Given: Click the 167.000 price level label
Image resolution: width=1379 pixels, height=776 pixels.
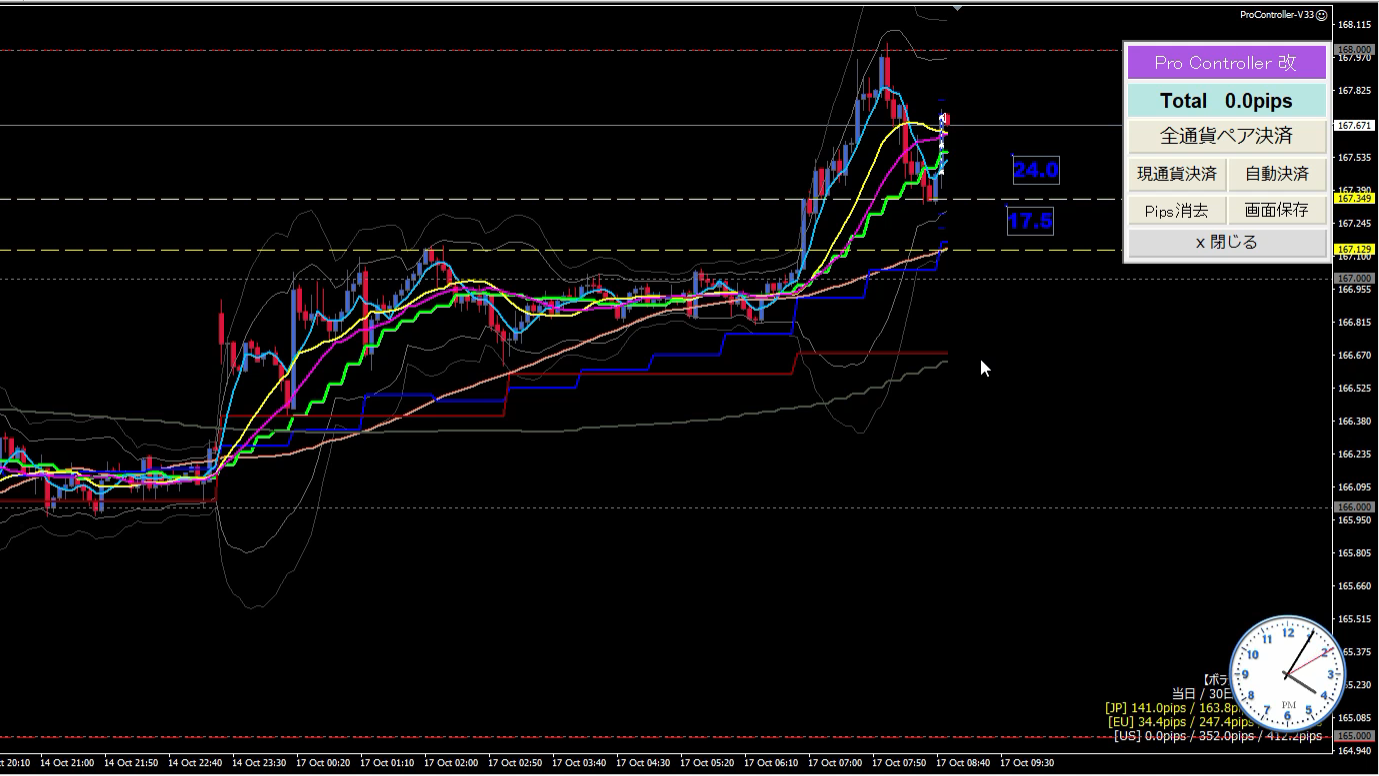Looking at the screenshot, I should point(1355,278).
